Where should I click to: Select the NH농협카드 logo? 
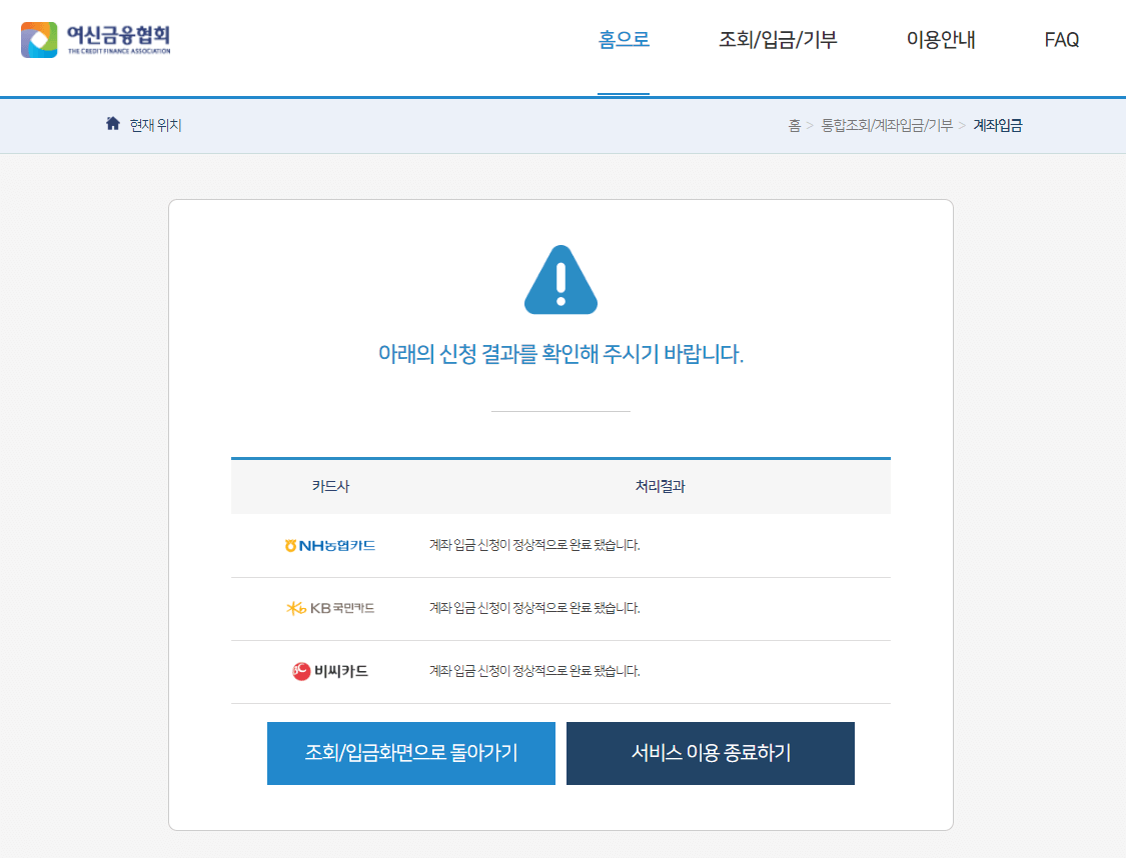[332, 545]
